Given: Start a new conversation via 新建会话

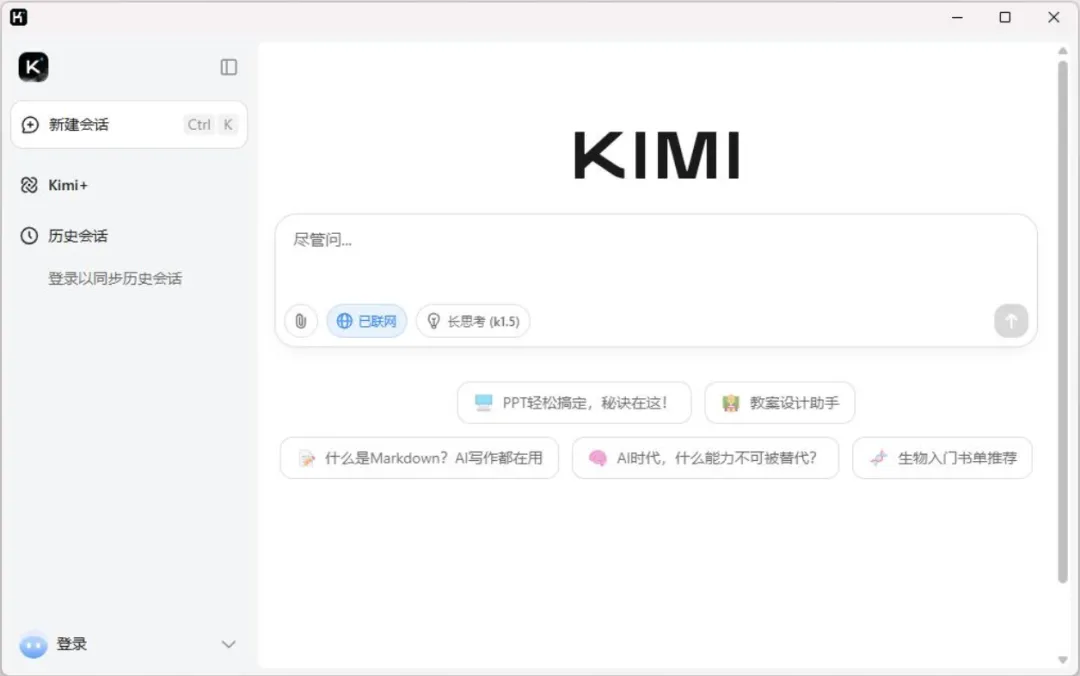Looking at the screenshot, I should point(129,125).
